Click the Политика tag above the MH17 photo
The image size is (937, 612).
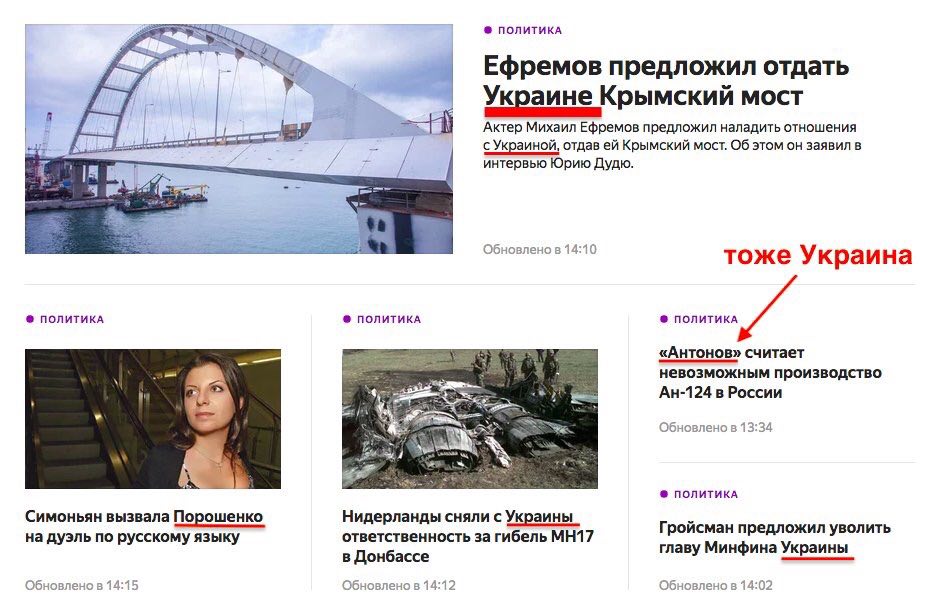click(x=389, y=319)
